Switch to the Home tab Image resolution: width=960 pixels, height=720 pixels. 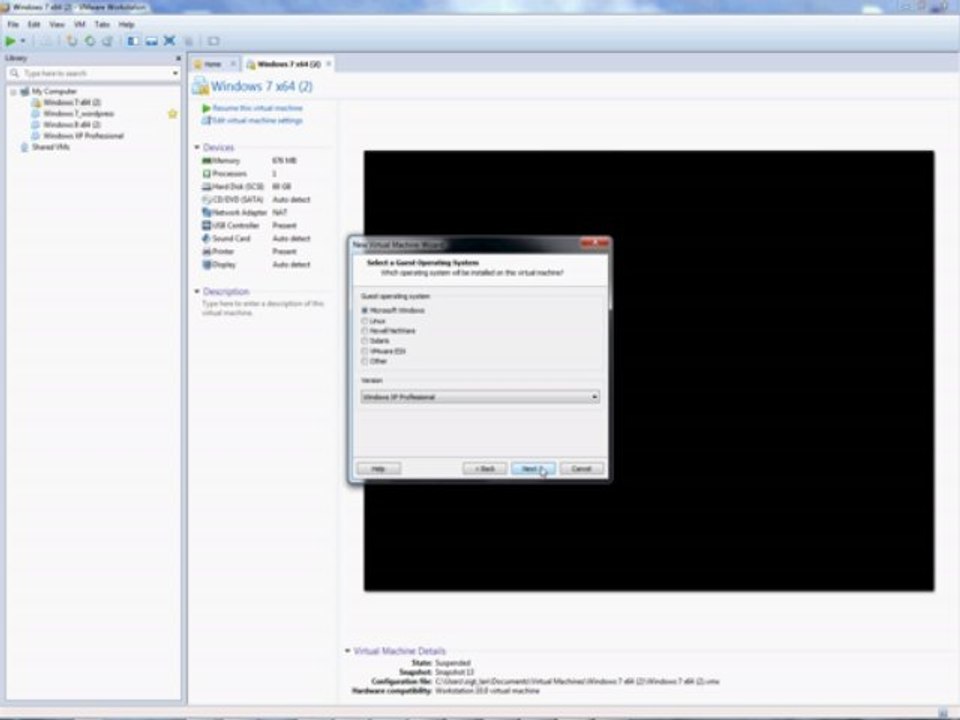click(212, 64)
